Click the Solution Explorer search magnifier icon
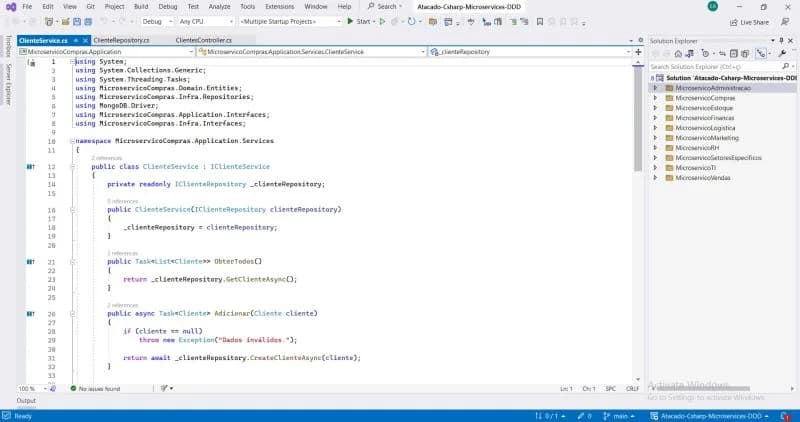This screenshot has width=800, height=422. point(786,66)
